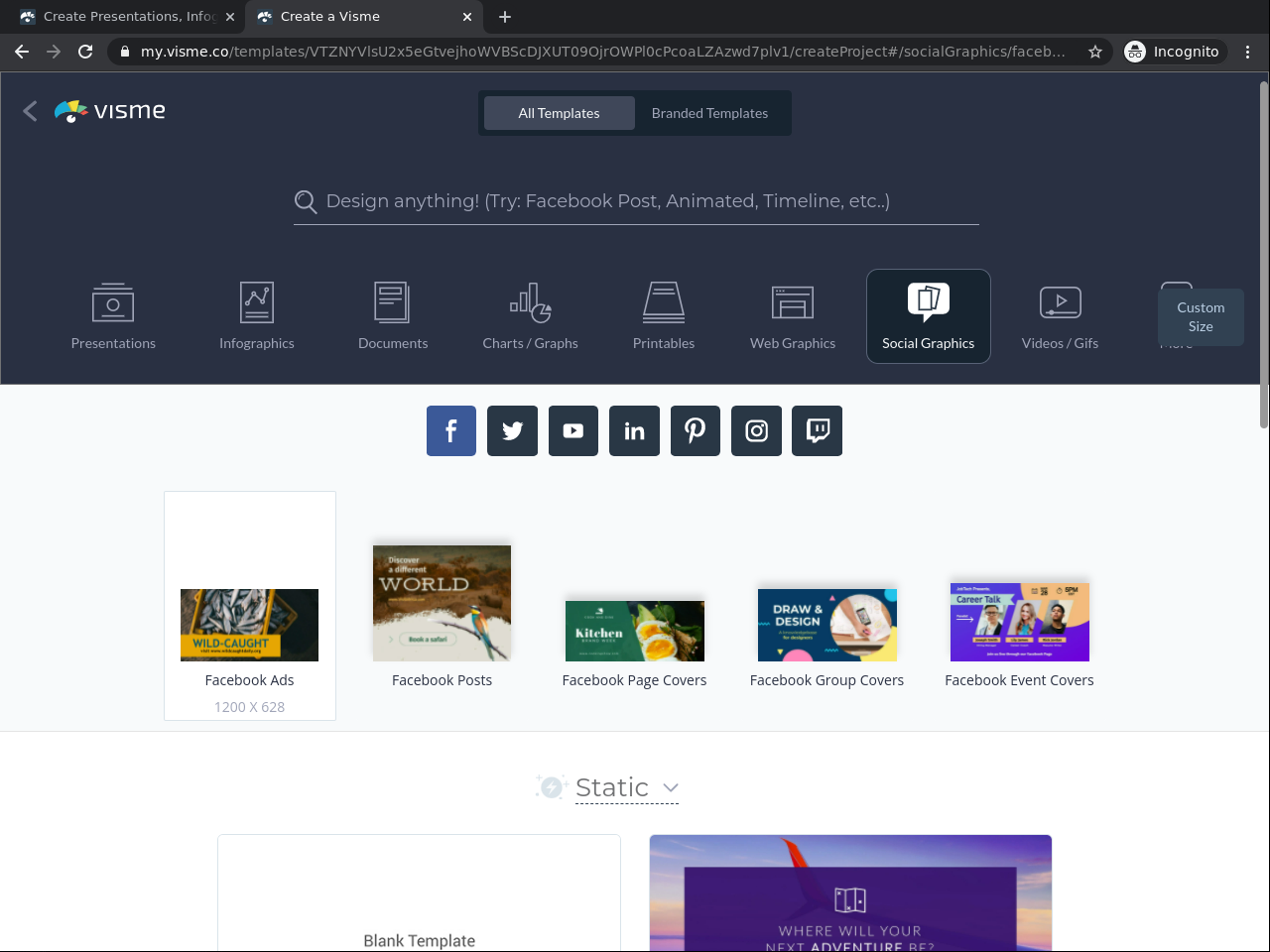Screen dimensions: 1270x952
Task: Close the 'Create a Visme' browser tab
Action: pyautogui.click(x=467, y=17)
